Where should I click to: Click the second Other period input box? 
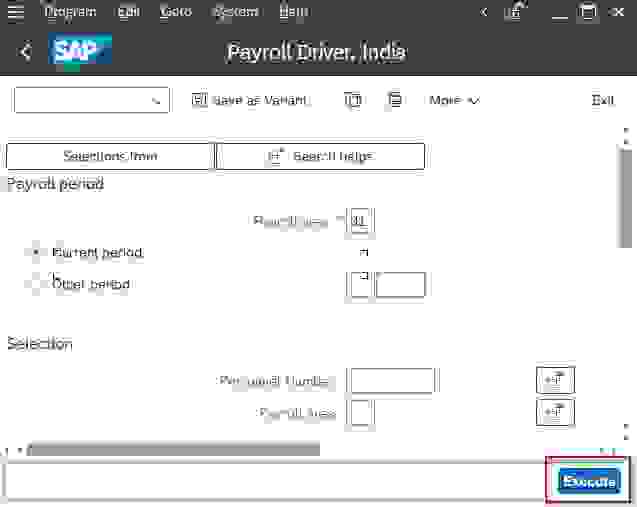401,285
